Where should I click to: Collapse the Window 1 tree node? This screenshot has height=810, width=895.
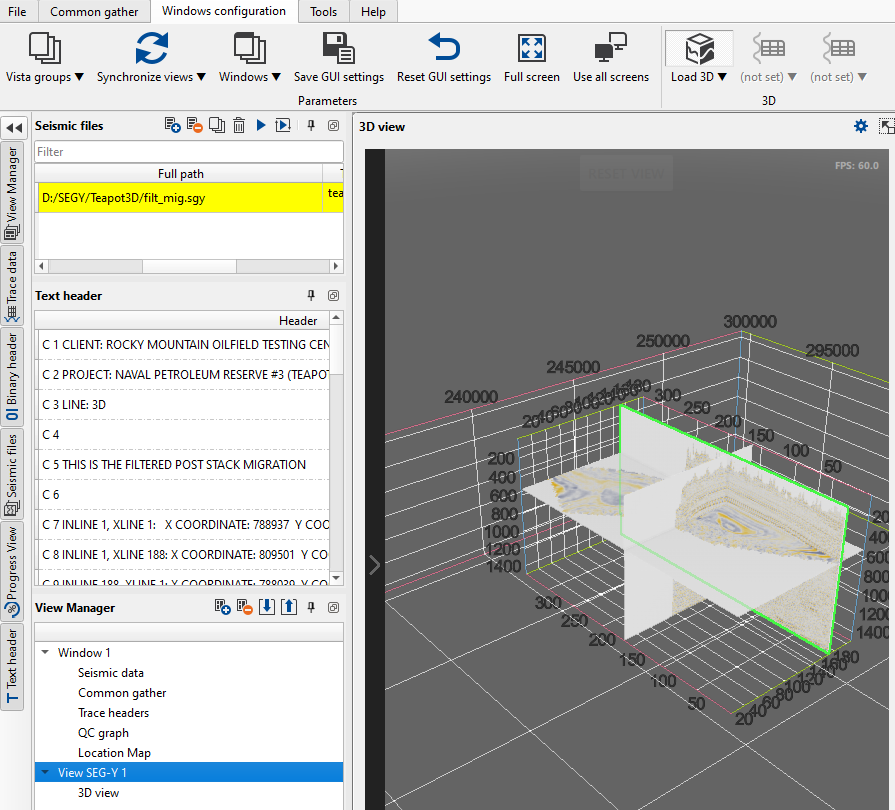45,653
